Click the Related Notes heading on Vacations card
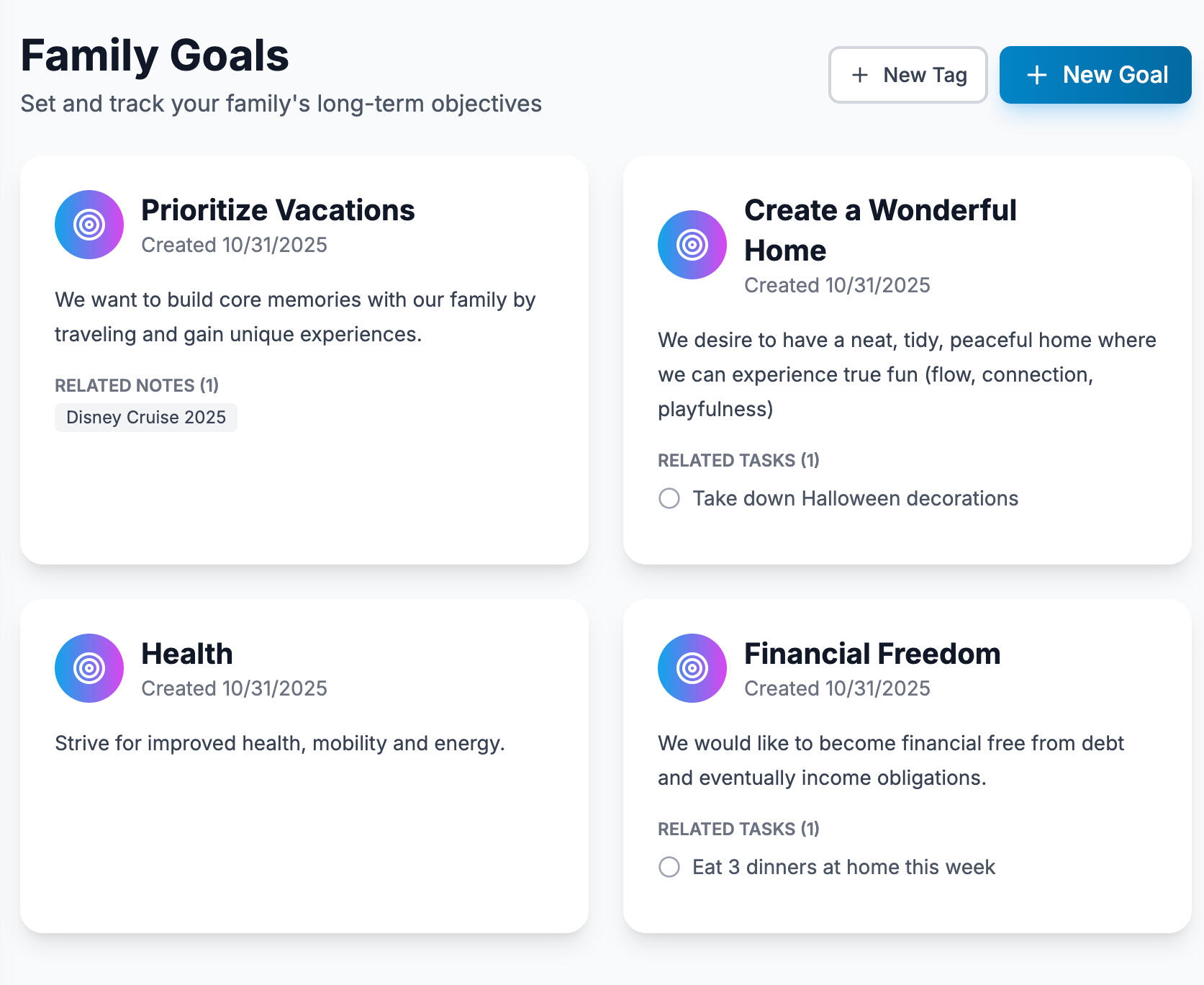 [137, 385]
